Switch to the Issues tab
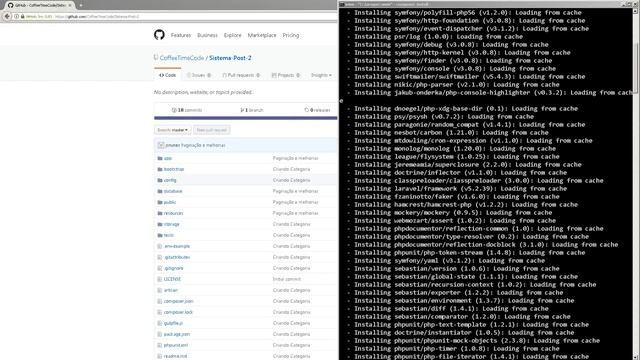The image size is (640, 360). (x=199, y=75)
